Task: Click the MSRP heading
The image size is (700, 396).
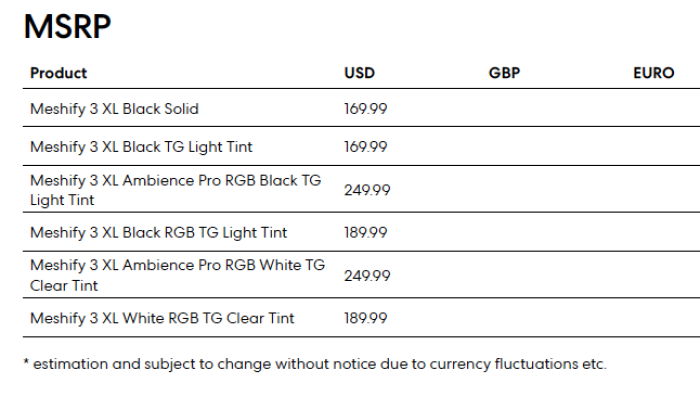Action: click(67, 27)
